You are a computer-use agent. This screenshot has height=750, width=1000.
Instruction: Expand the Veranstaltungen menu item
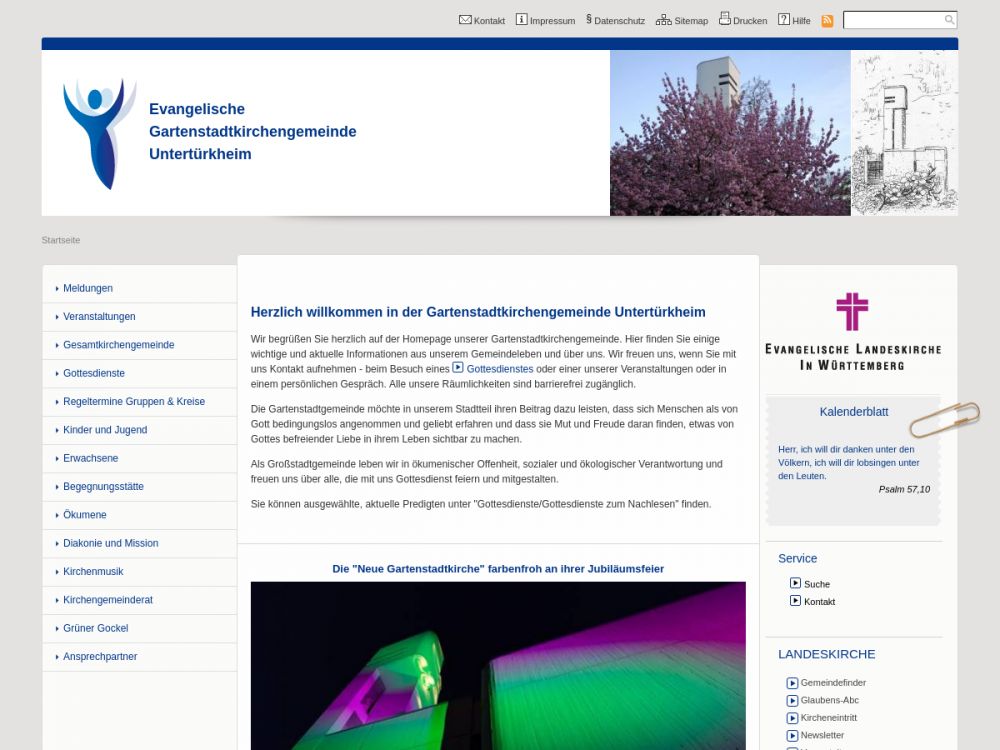point(99,317)
